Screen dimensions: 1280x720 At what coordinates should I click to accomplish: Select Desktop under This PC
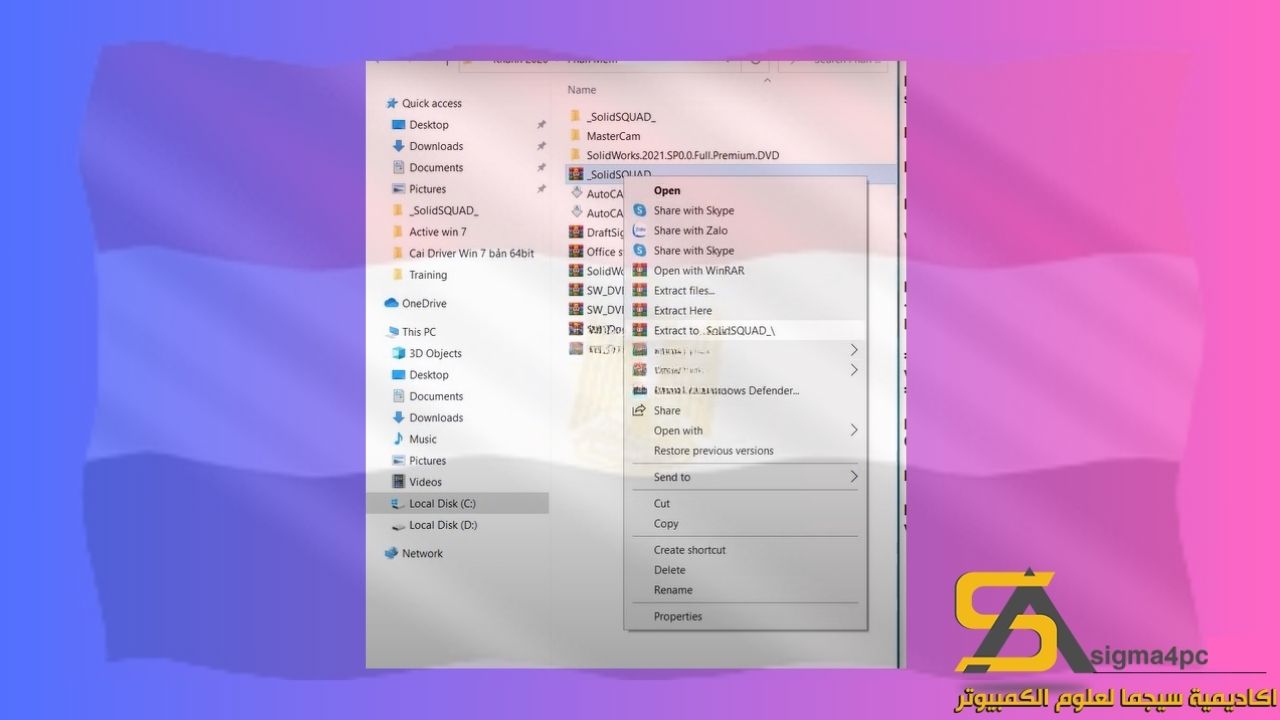(429, 375)
